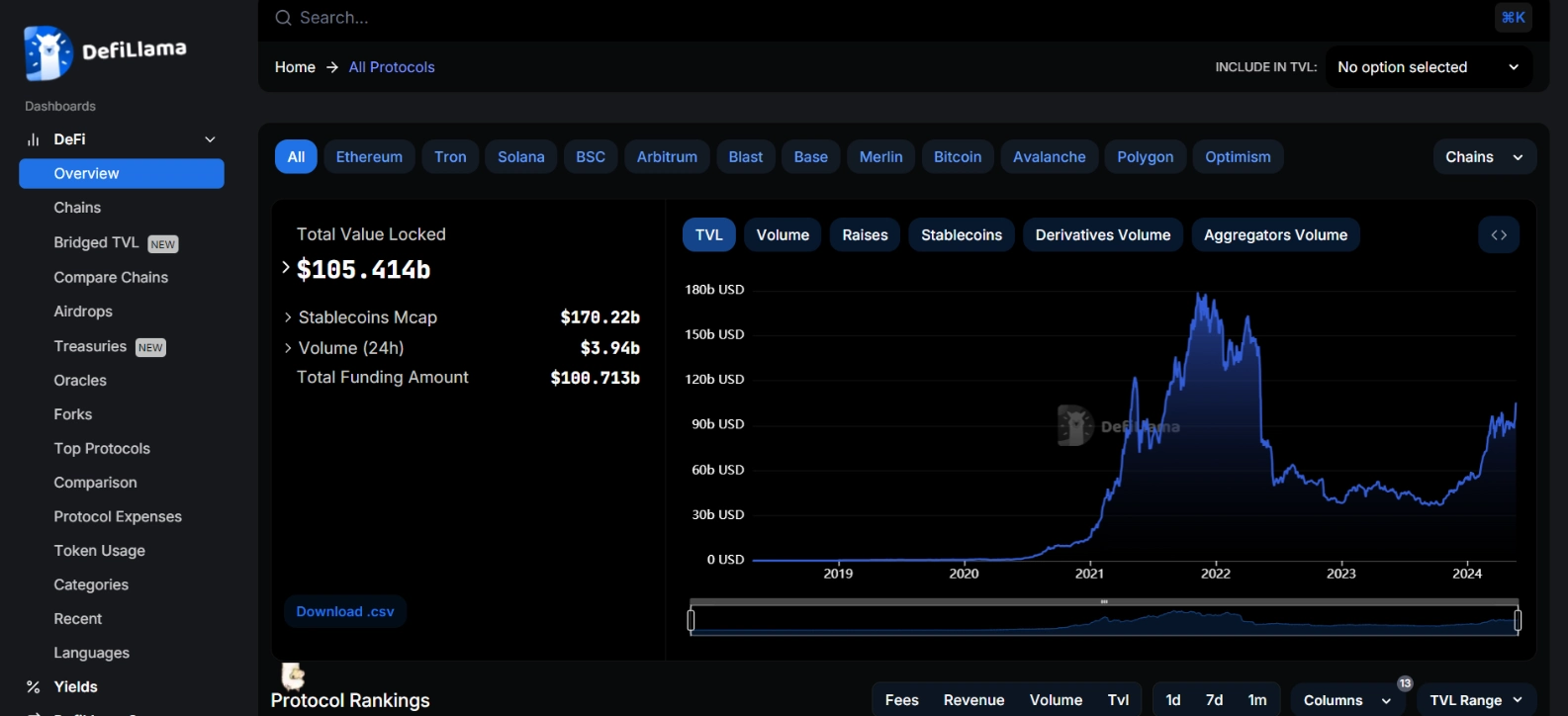
Task: Select the All chains filter
Action: [296, 157]
